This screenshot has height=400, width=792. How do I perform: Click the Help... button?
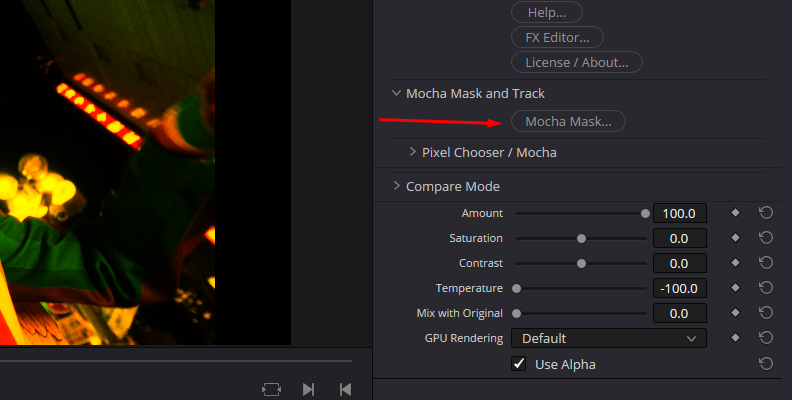click(x=547, y=13)
